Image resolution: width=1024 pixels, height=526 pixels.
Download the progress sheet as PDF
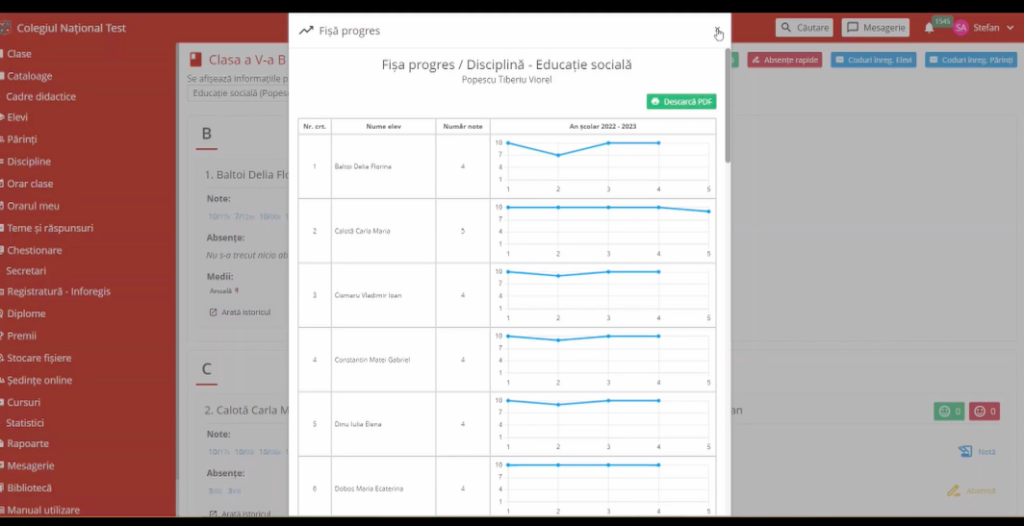click(681, 101)
